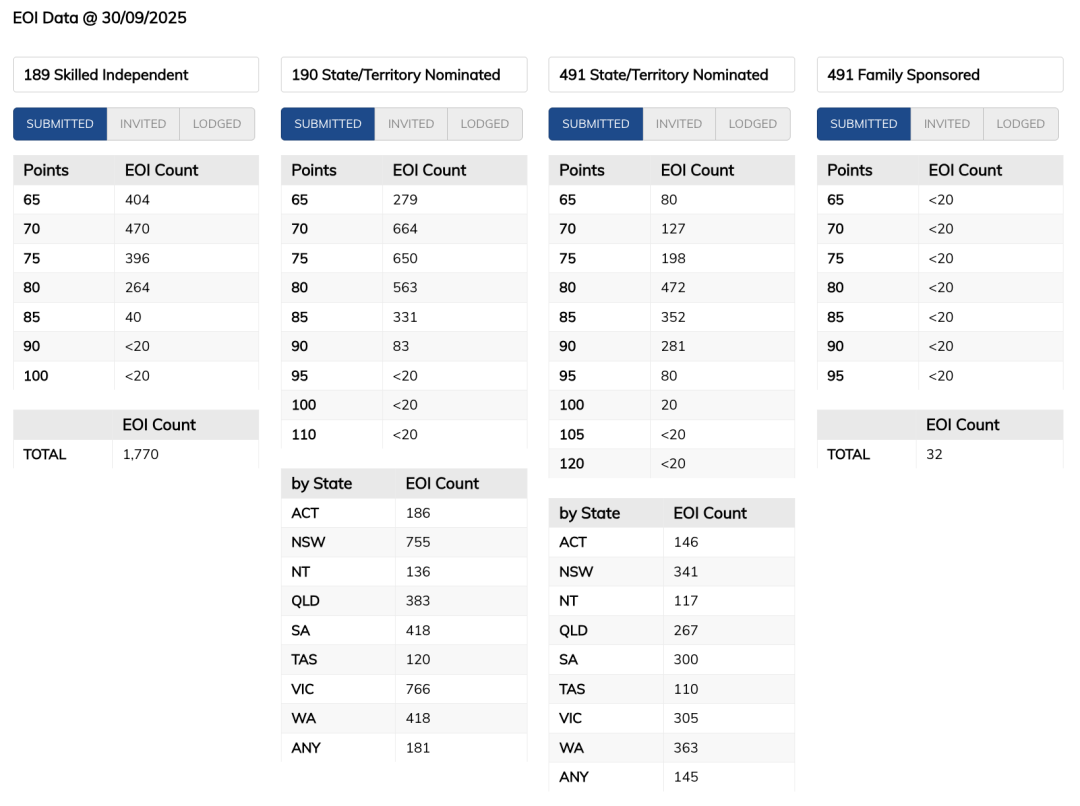The image size is (1080, 806).
Task: Open LODGED tab under 189 Skilled Independent
Action: (x=217, y=124)
